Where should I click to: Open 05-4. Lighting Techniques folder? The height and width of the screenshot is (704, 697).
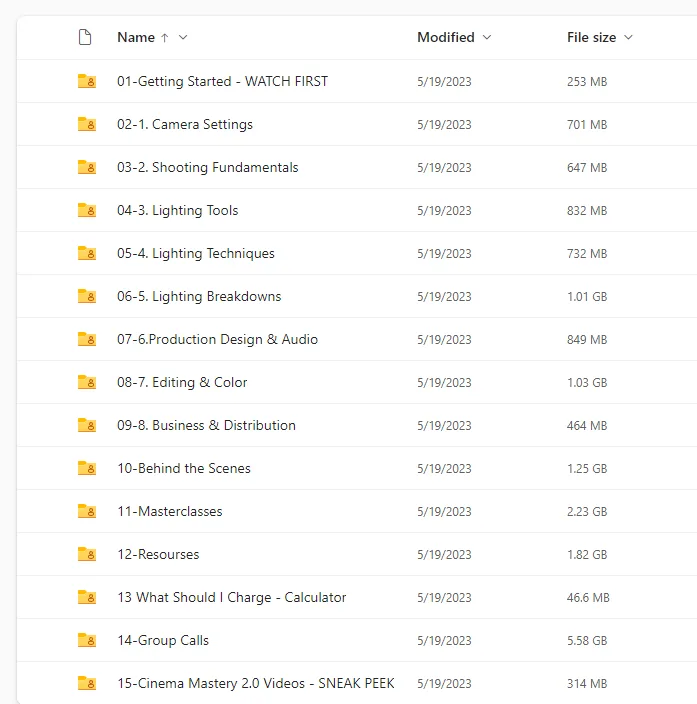coord(195,253)
